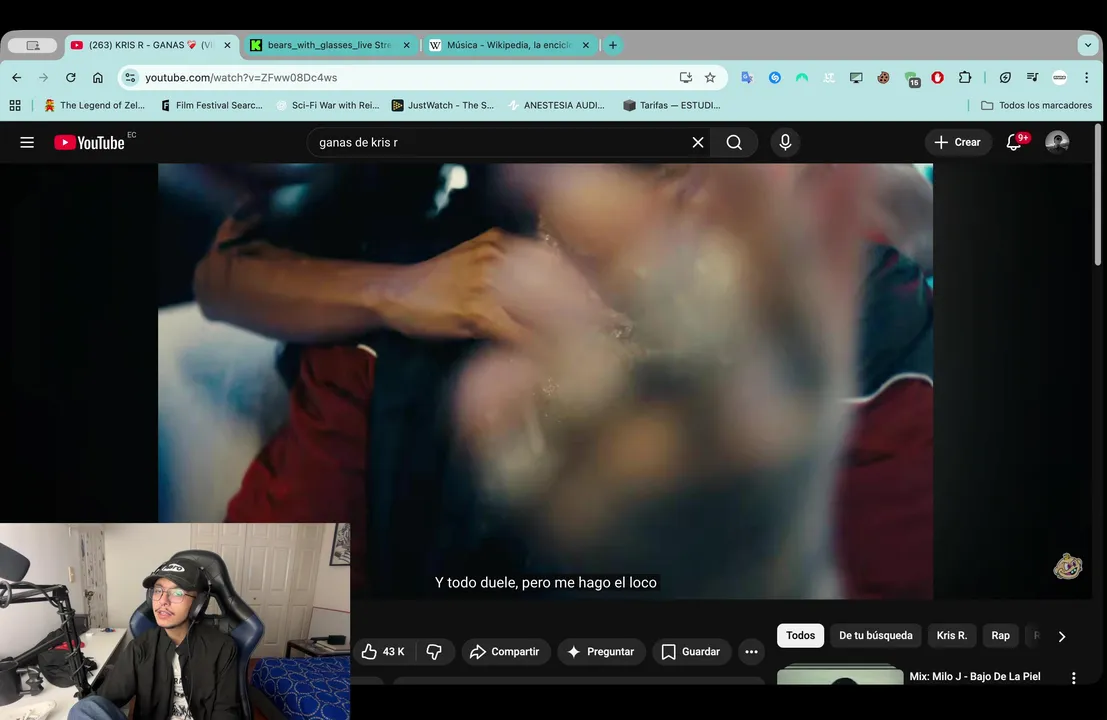
Task: Like the video with thumbs up
Action: click(384, 652)
